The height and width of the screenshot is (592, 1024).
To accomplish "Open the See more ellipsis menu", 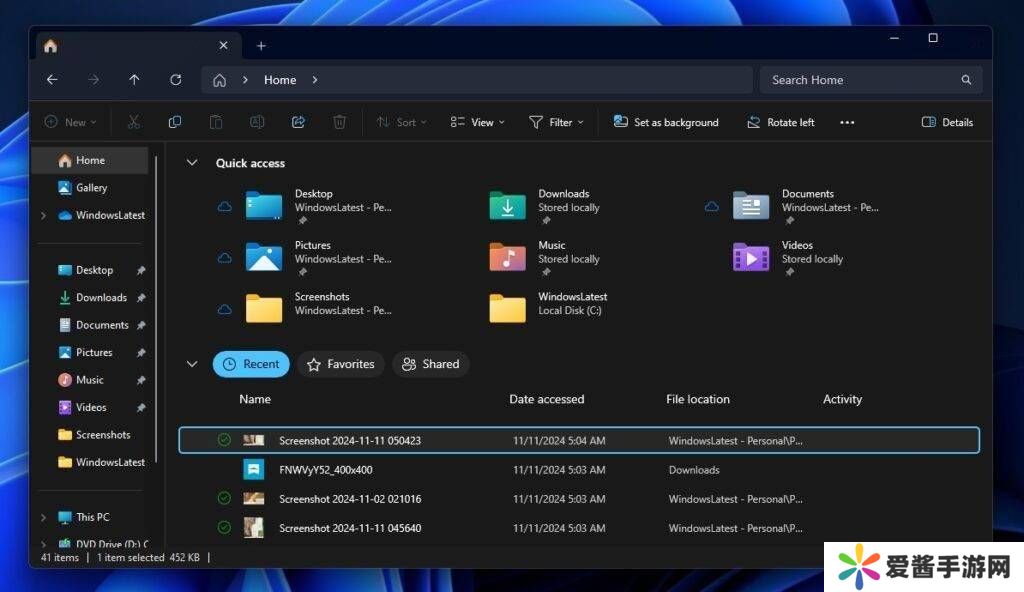I will tap(847, 122).
